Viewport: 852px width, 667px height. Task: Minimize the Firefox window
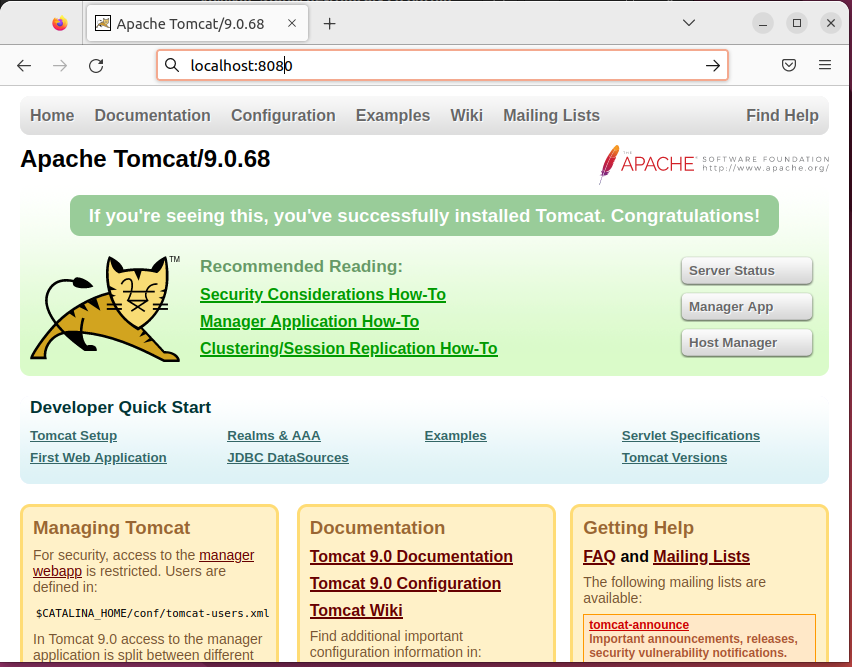(x=763, y=23)
